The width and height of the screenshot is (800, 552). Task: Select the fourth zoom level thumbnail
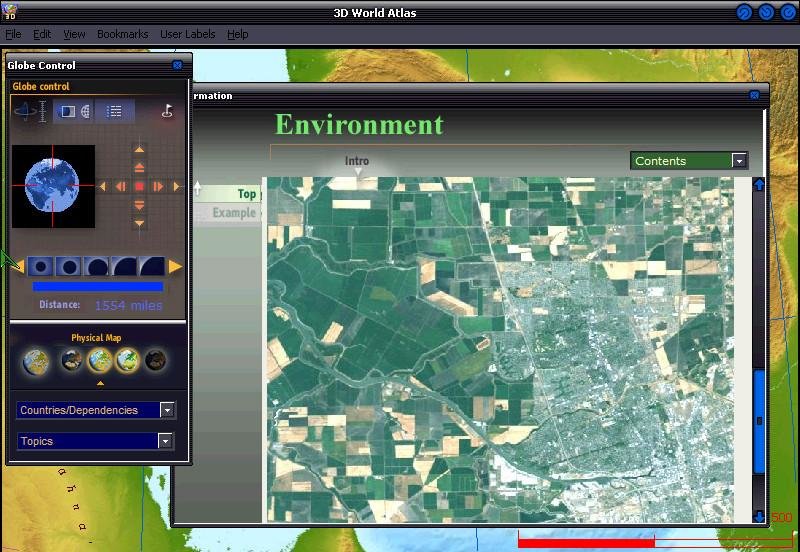click(124, 266)
